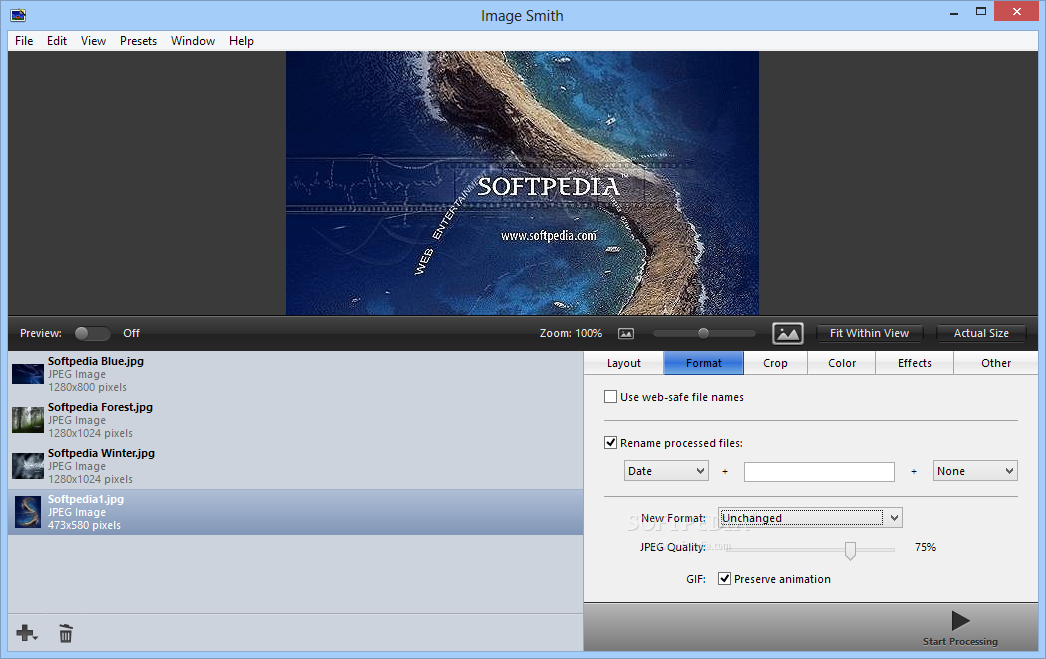Image resolution: width=1046 pixels, height=659 pixels.
Task: Click the Zoom: 100% label
Action: coord(570,333)
